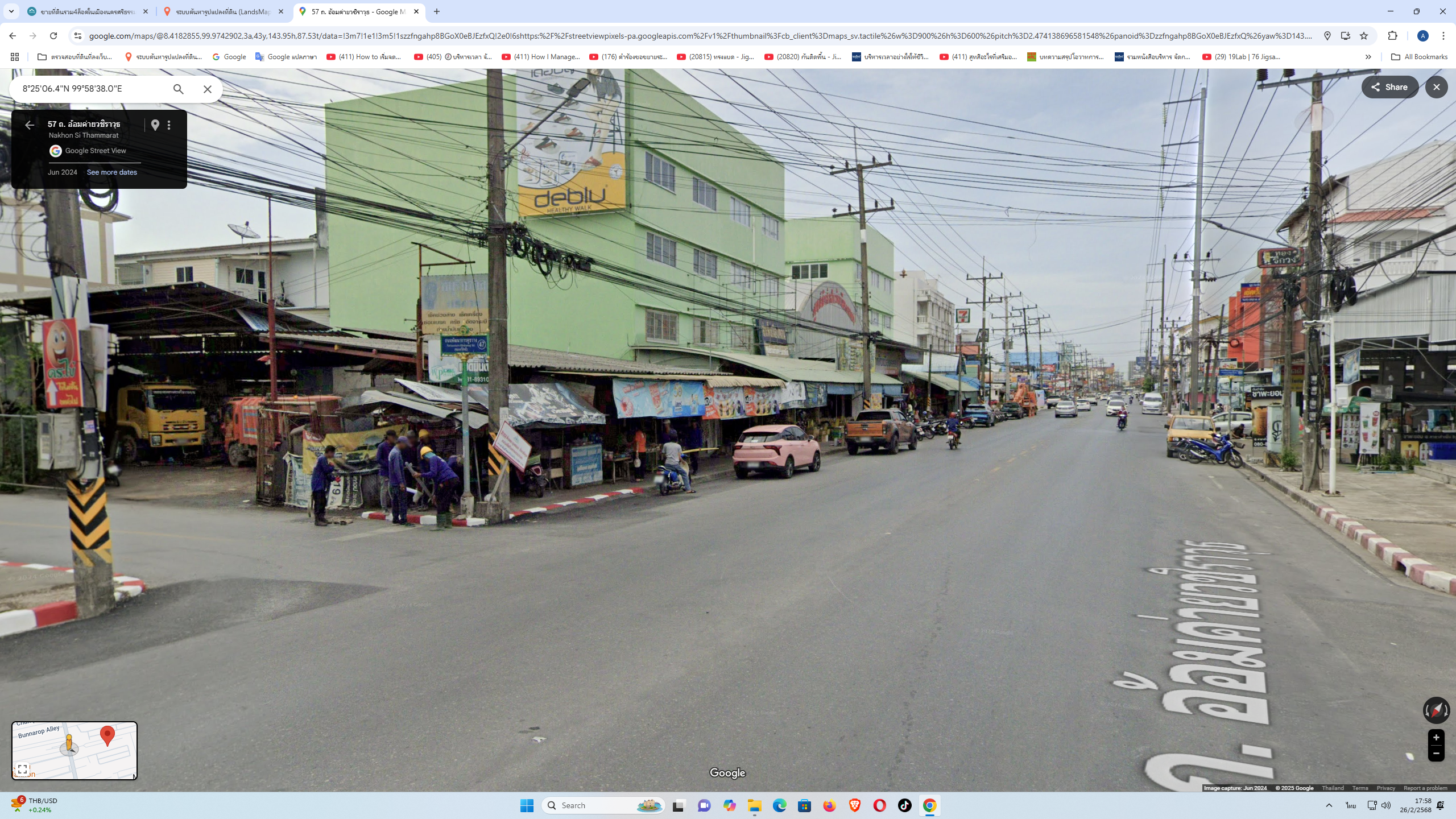The width and height of the screenshot is (1456, 819).
Task: Open the Google bookmark
Action: (229, 57)
